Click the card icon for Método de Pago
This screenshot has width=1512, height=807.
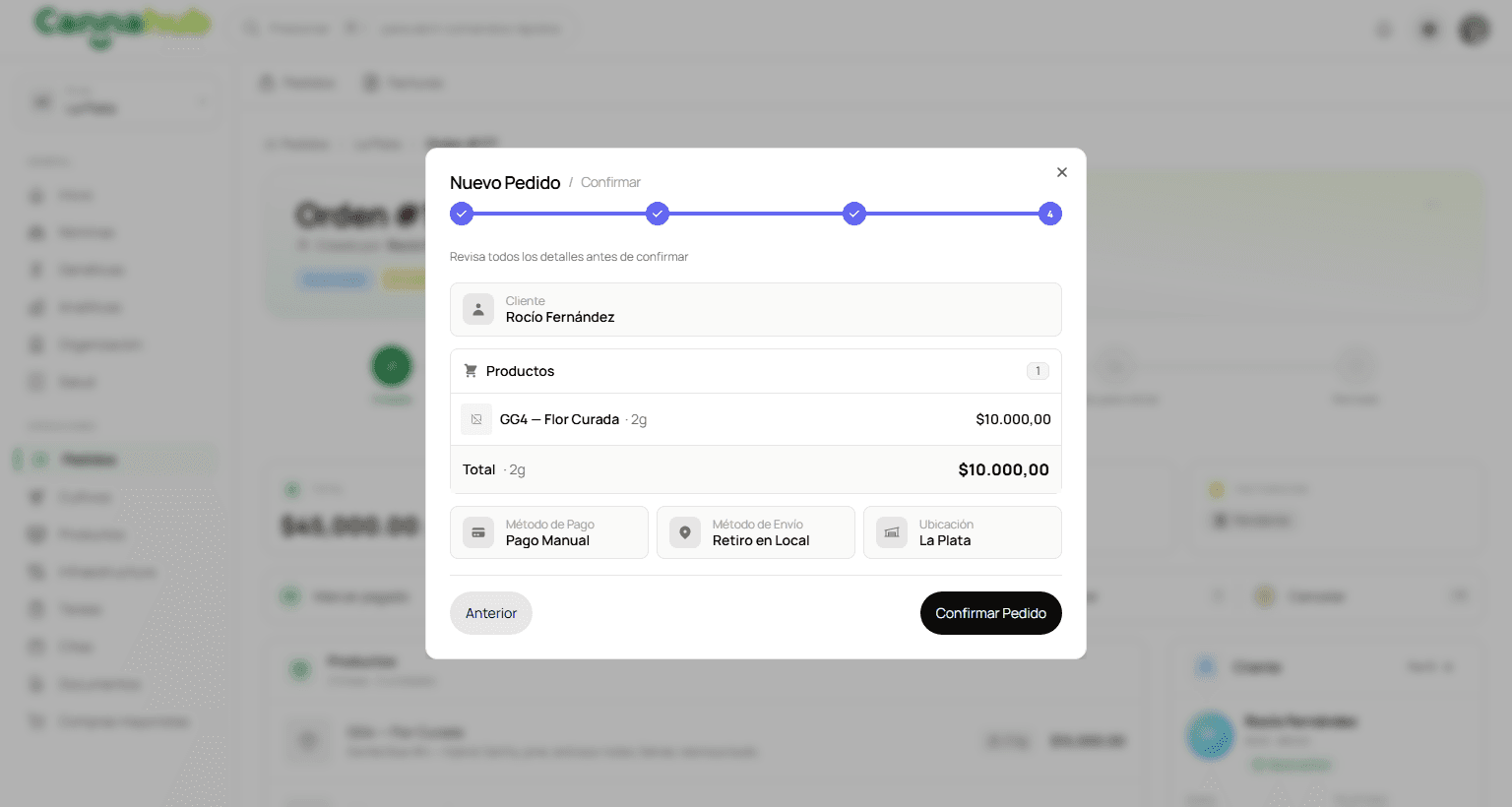tap(478, 532)
